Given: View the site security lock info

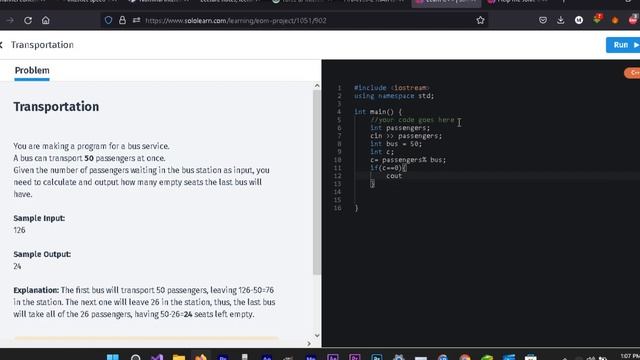Looking at the screenshot, I should click(122, 20).
